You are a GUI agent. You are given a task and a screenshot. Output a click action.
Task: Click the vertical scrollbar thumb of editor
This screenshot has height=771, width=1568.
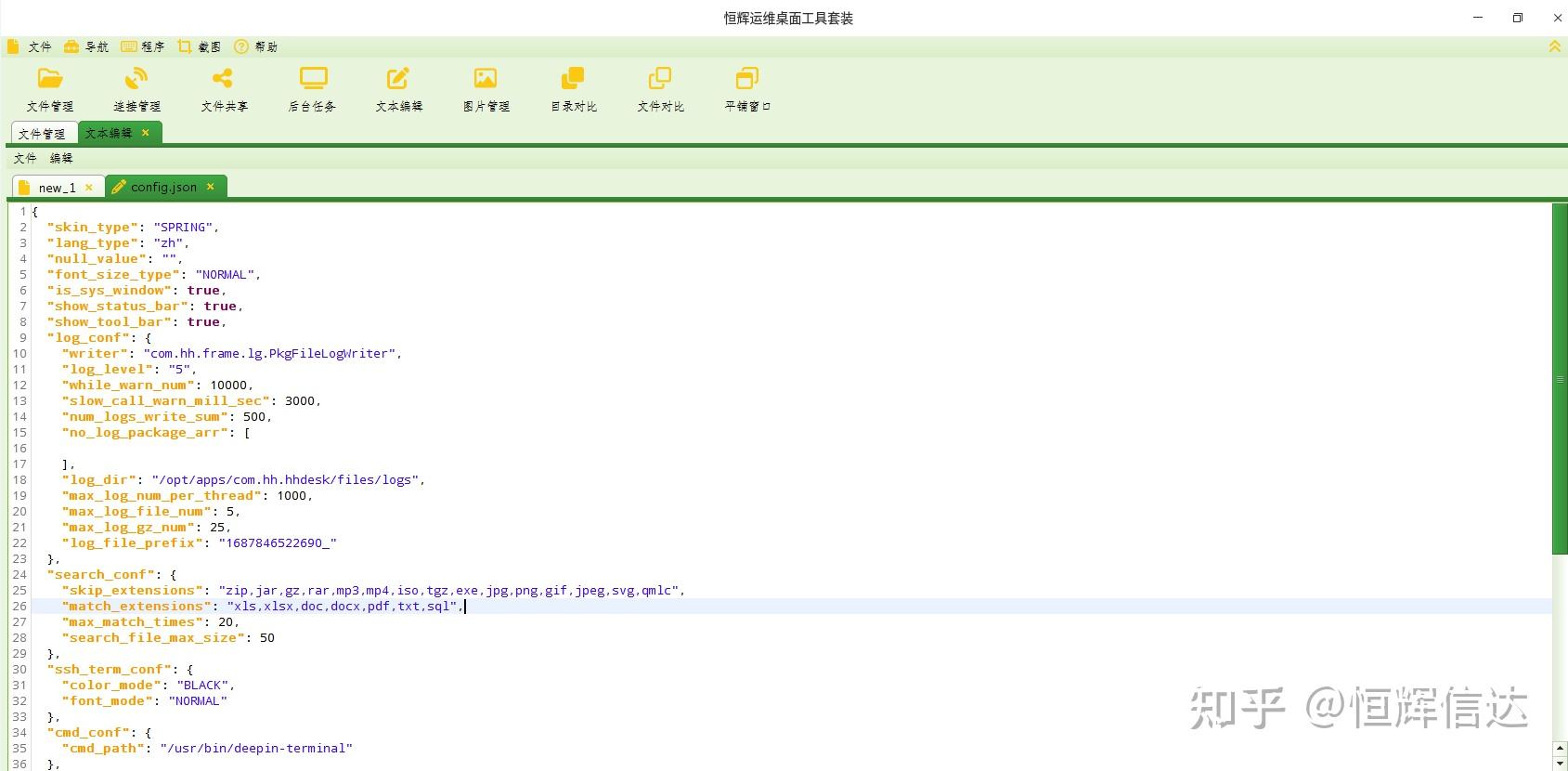(1560, 379)
